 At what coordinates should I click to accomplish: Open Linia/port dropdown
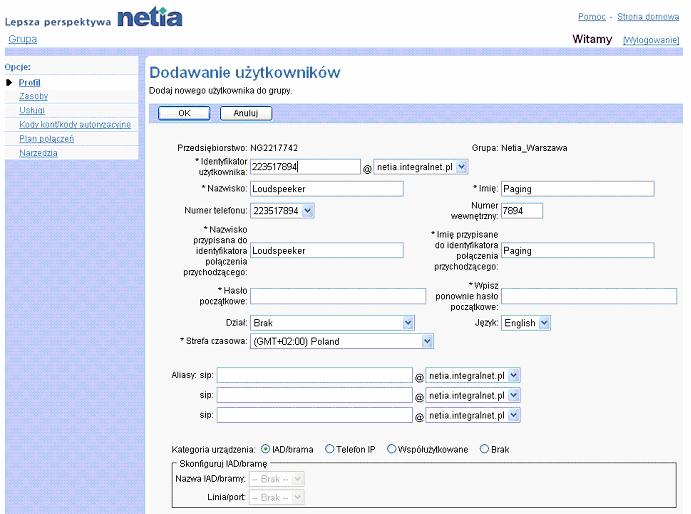point(277,497)
